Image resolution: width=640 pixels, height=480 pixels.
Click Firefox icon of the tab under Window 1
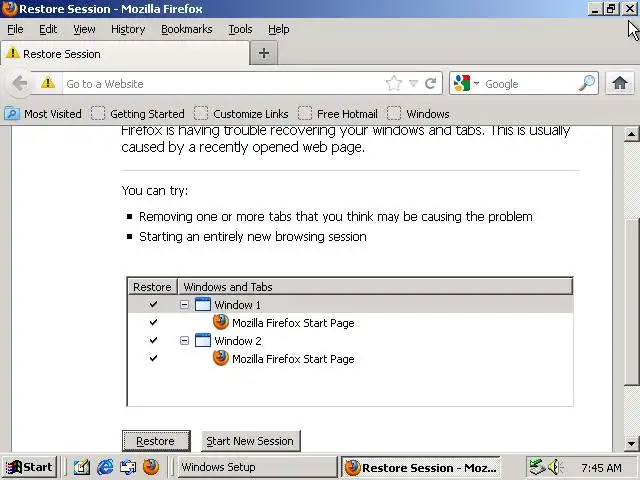[x=221, y=322]
